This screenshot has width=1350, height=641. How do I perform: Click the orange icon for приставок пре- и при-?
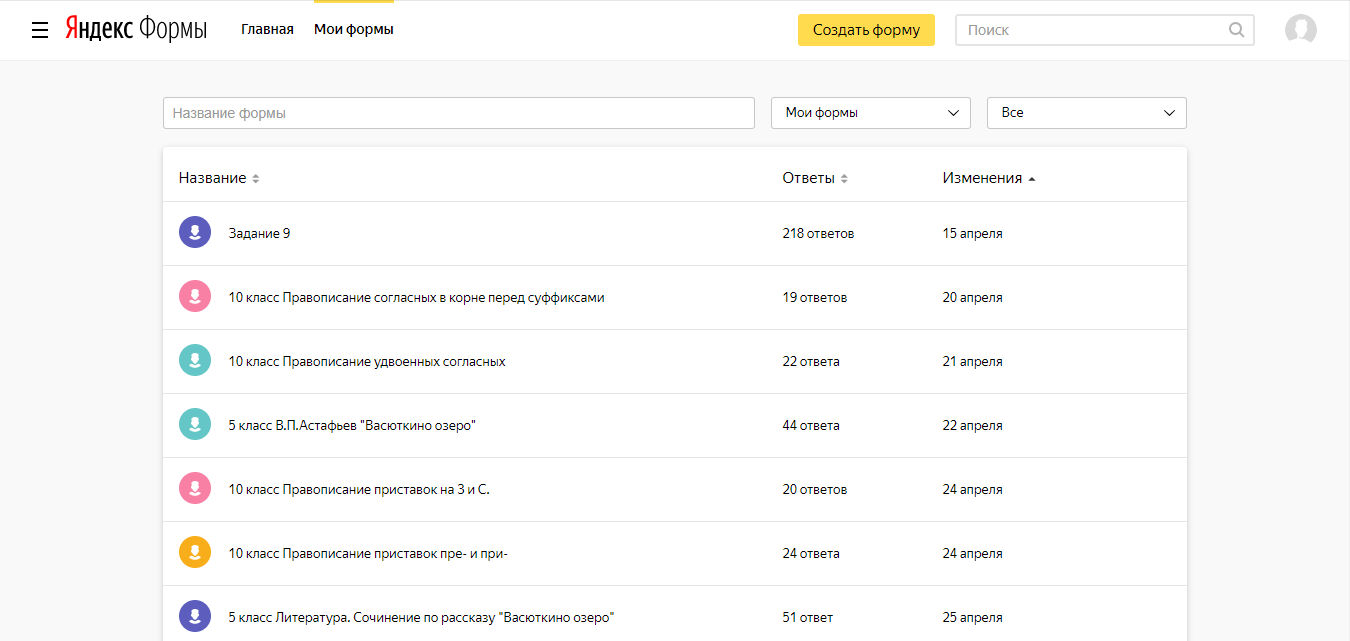pyautogui.click(x=195, y=553)
